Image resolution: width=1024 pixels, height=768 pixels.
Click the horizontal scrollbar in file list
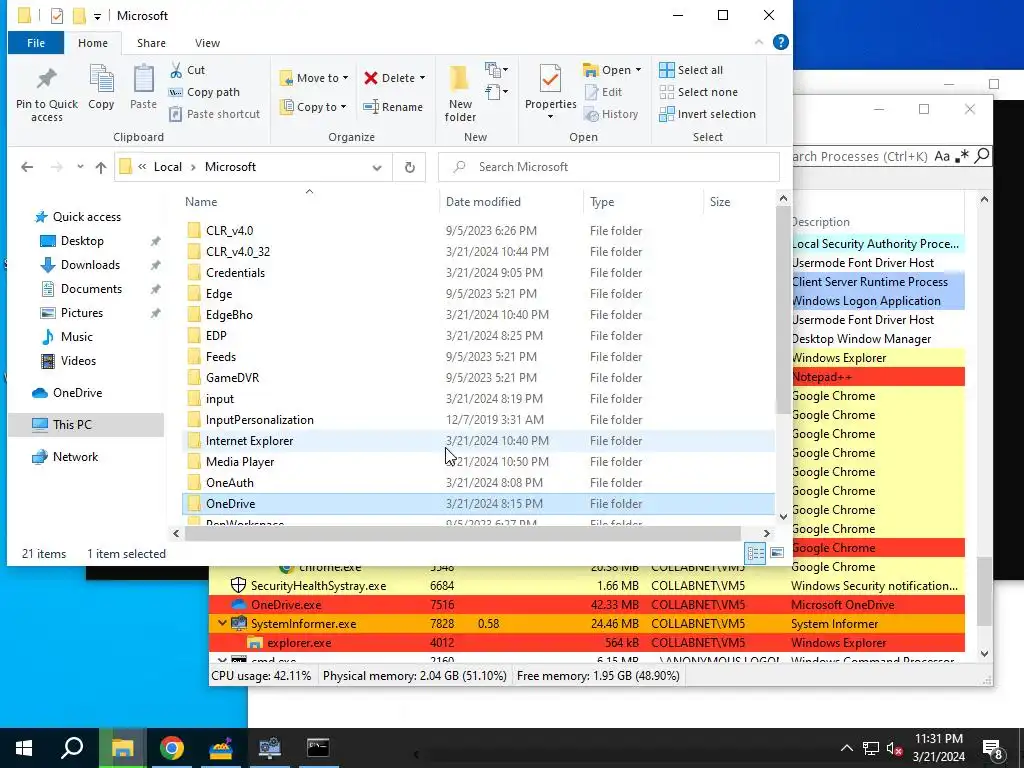point(462,534)
